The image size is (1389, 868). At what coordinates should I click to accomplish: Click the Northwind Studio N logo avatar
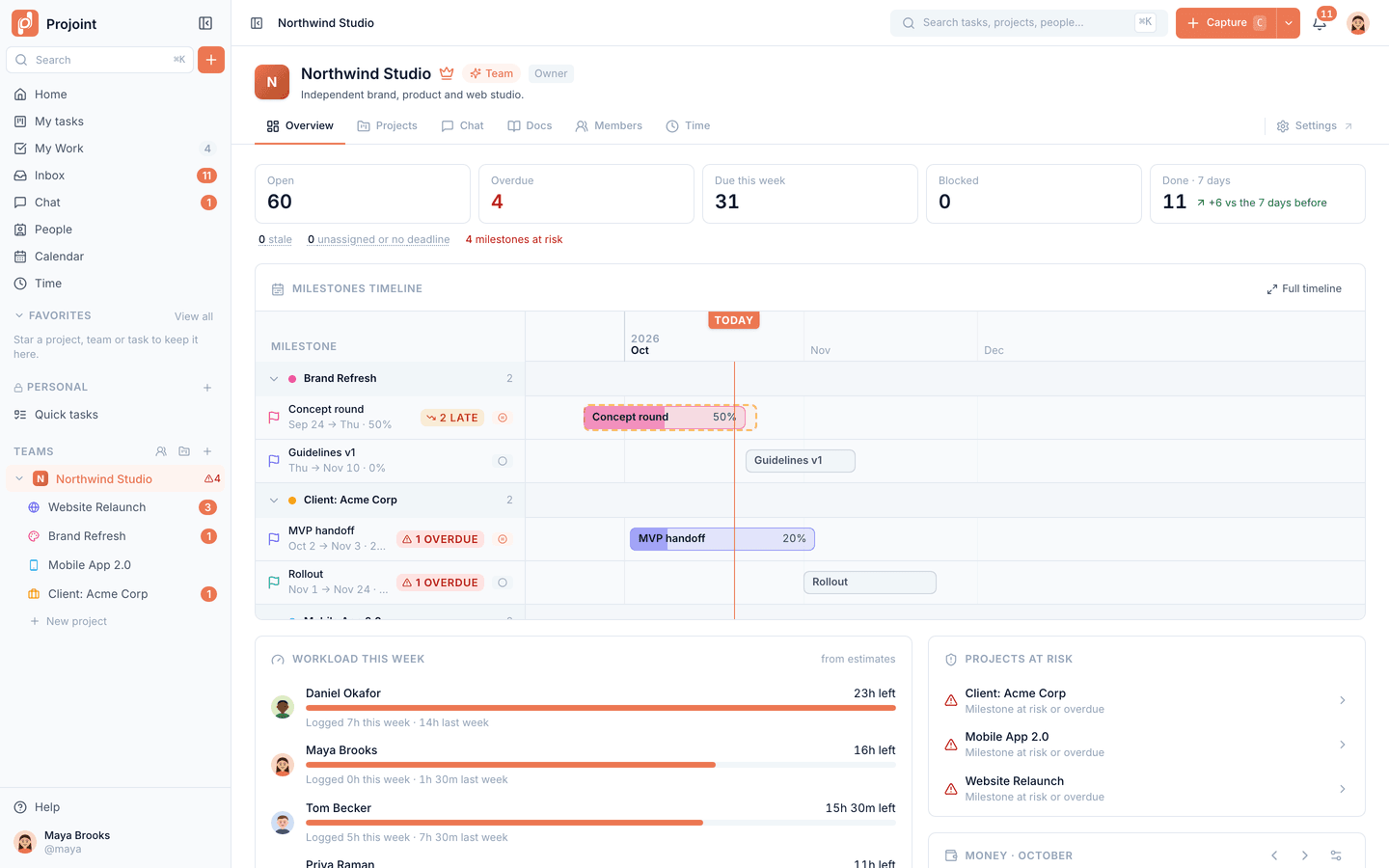point(272,82)
